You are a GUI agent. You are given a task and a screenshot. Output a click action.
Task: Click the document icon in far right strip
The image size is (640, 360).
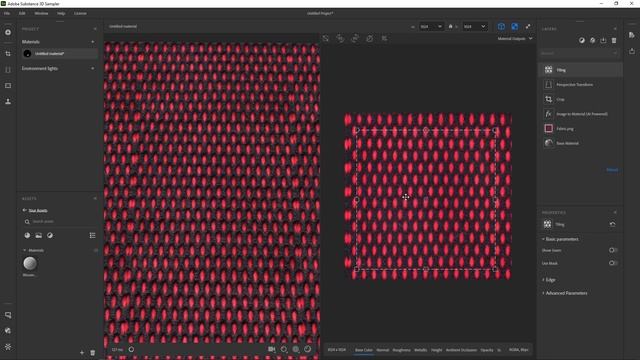click(632, 35)
